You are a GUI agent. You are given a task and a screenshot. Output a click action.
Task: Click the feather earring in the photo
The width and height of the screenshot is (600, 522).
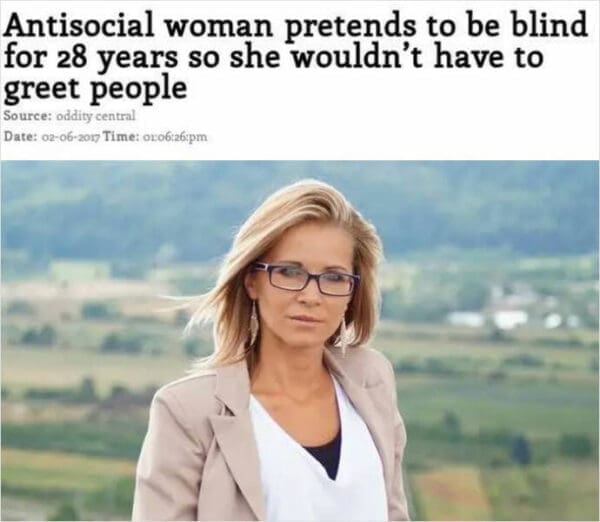tap(254, 322)
